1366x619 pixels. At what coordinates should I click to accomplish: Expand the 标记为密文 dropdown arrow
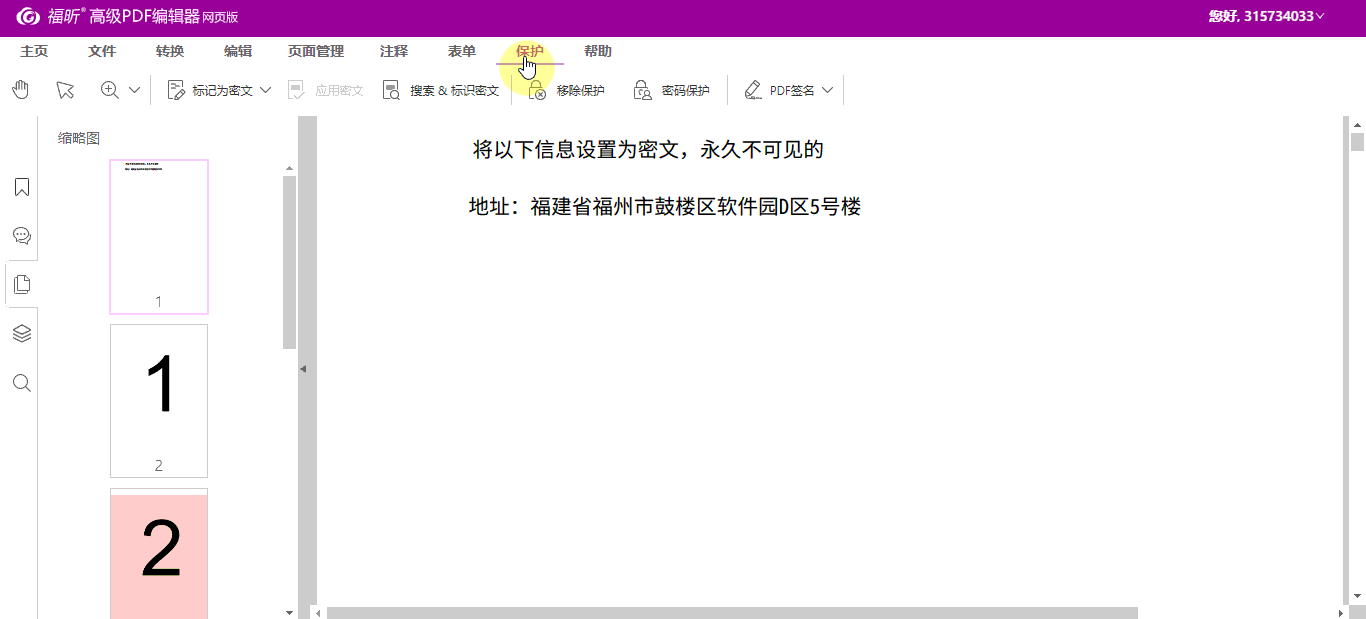click(266, 90)
